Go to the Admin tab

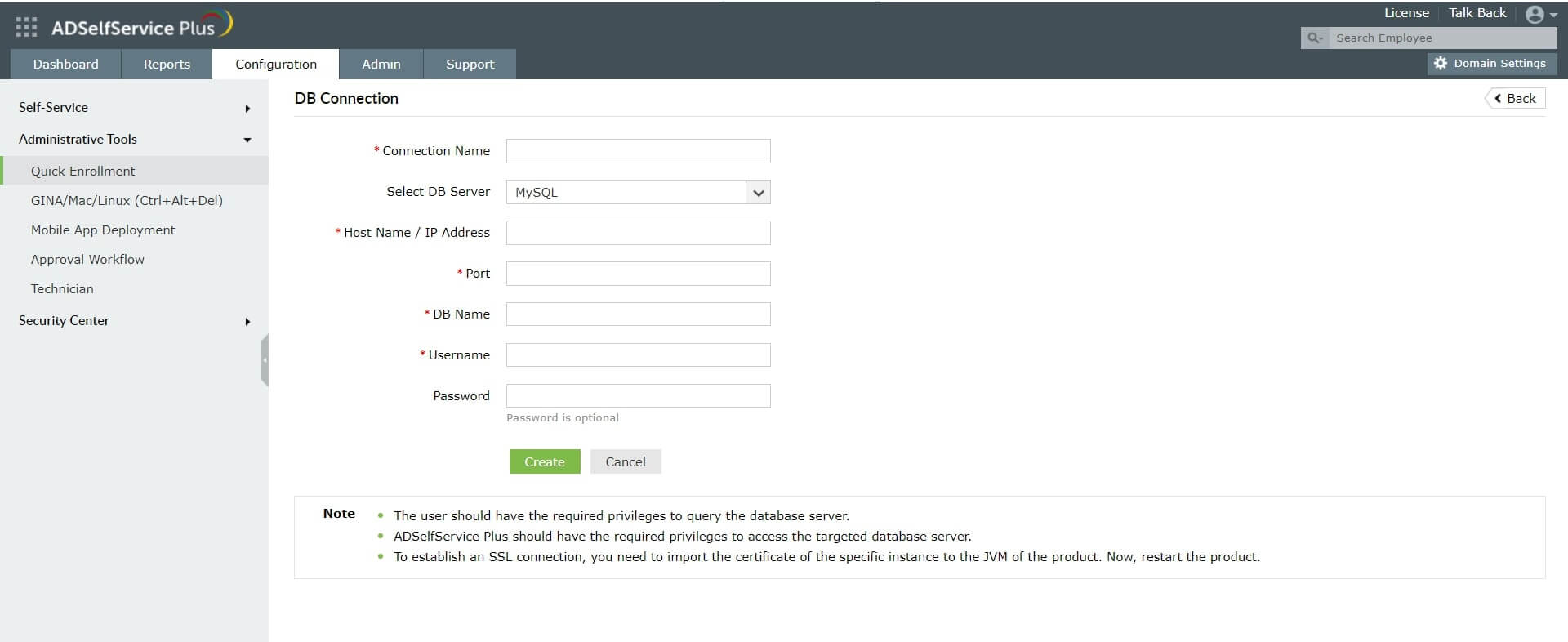point(381,64)
